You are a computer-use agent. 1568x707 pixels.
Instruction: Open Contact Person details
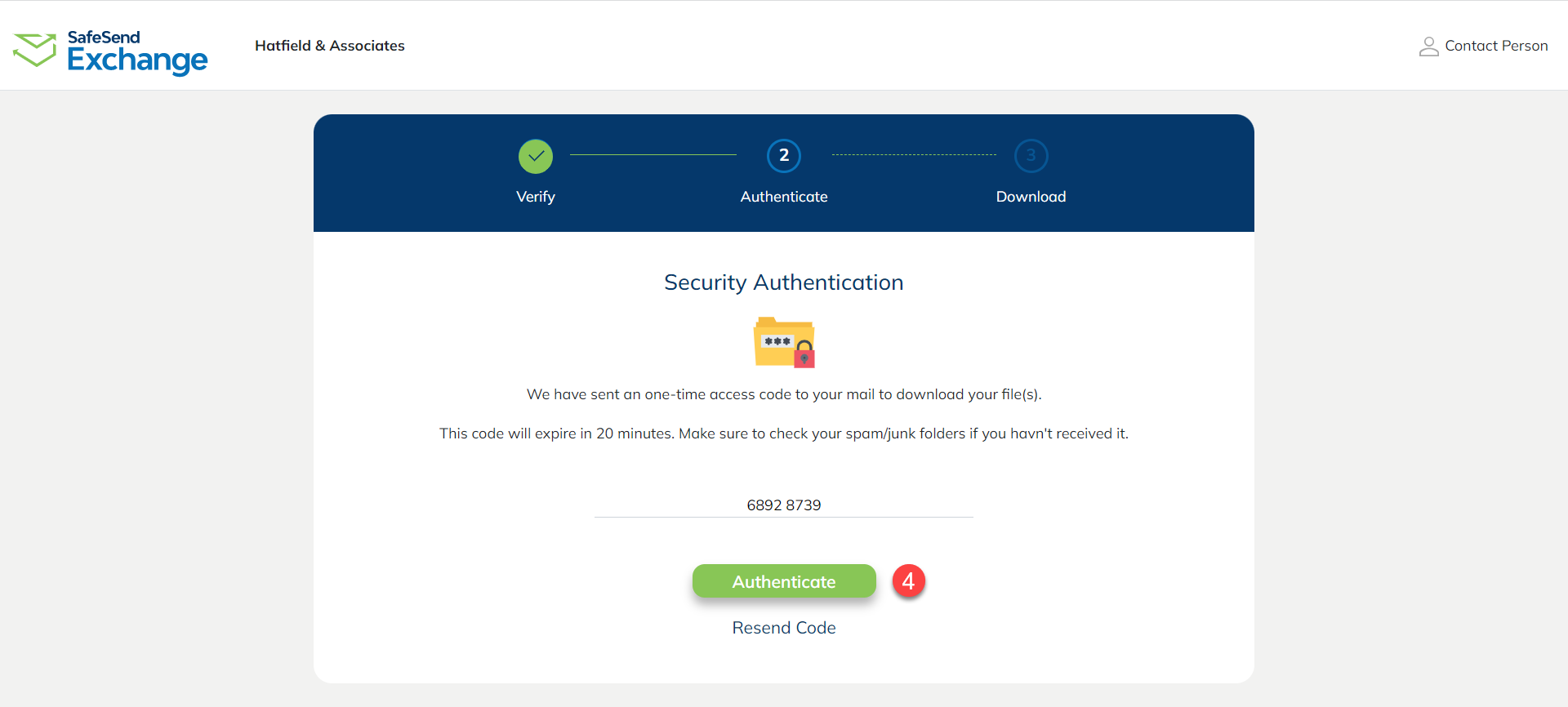[1496, 46]
